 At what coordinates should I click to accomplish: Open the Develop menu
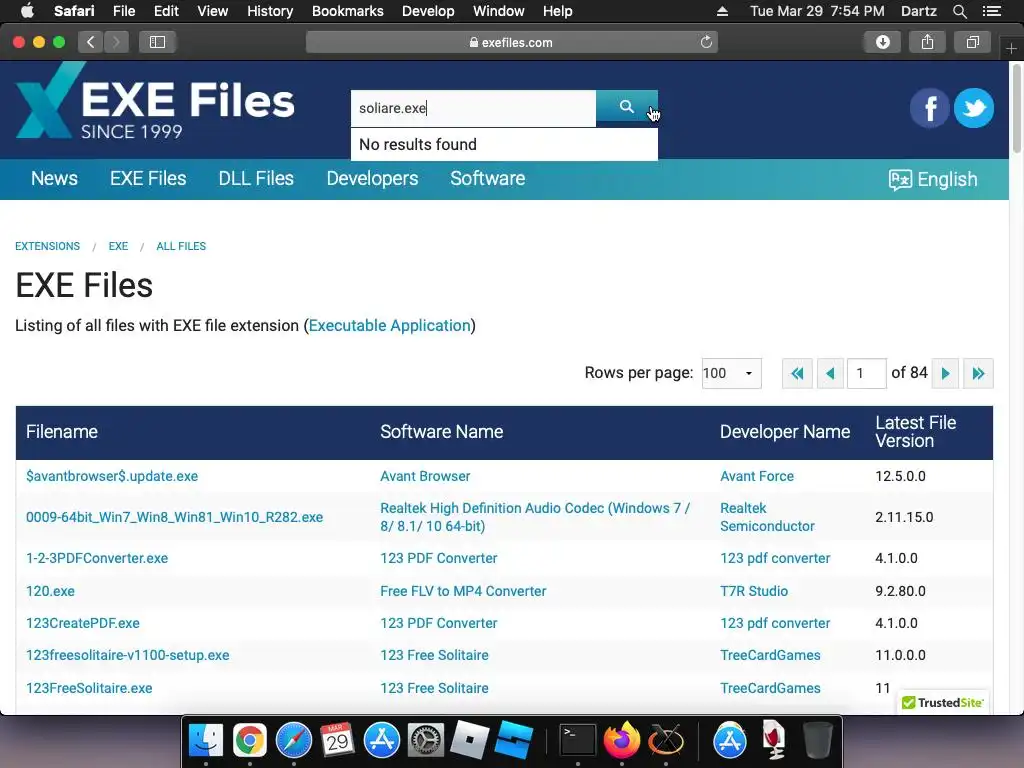coord(428,11)
